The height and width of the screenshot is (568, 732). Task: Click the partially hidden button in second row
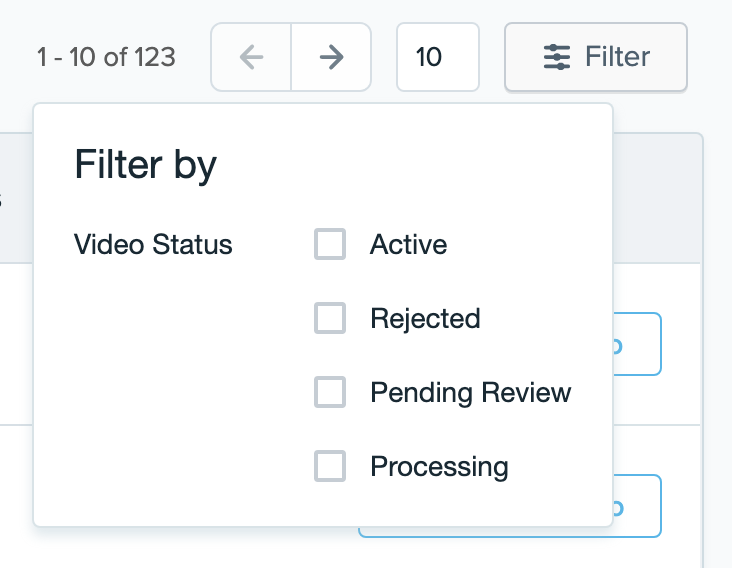pos(640,506)
